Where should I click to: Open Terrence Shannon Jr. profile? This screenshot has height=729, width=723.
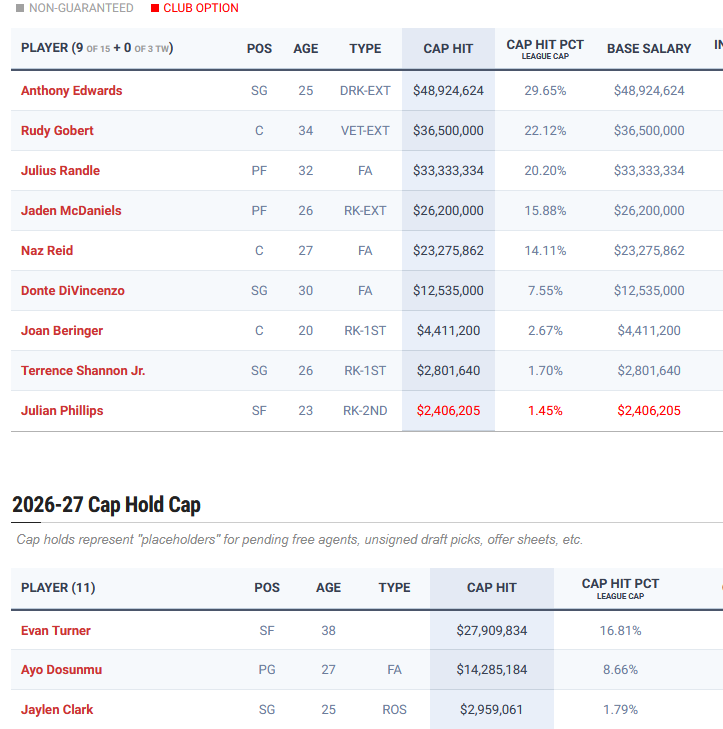83,371
